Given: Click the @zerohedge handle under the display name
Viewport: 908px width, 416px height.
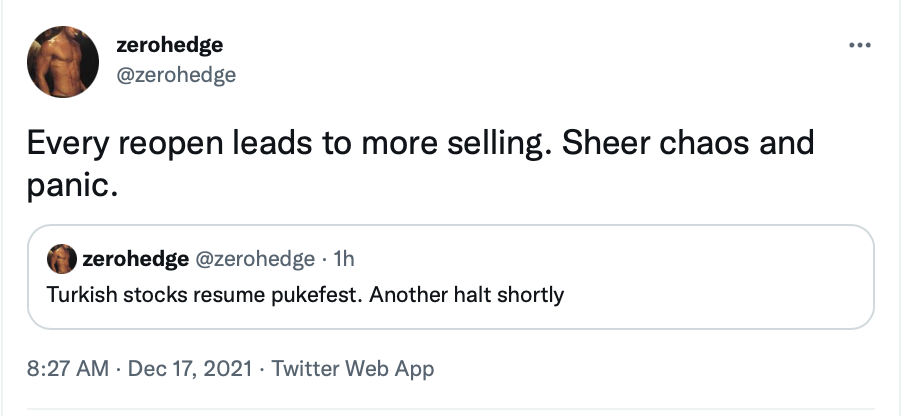Looking at the screenshot, I should (176, 75).
